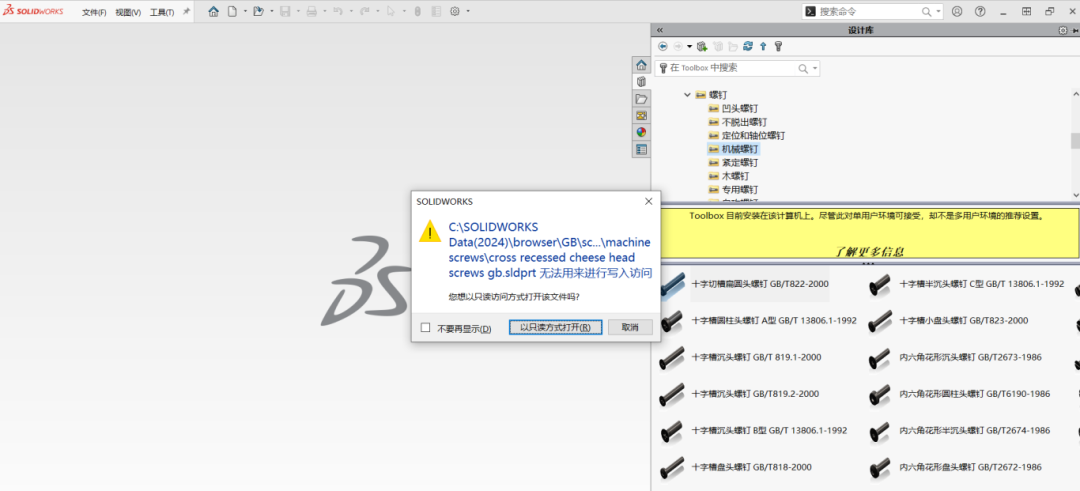Viewport: 1080px width, 491px height.
Task: Check the 不要再显示 checkbox
Action: tap(426, 328)
